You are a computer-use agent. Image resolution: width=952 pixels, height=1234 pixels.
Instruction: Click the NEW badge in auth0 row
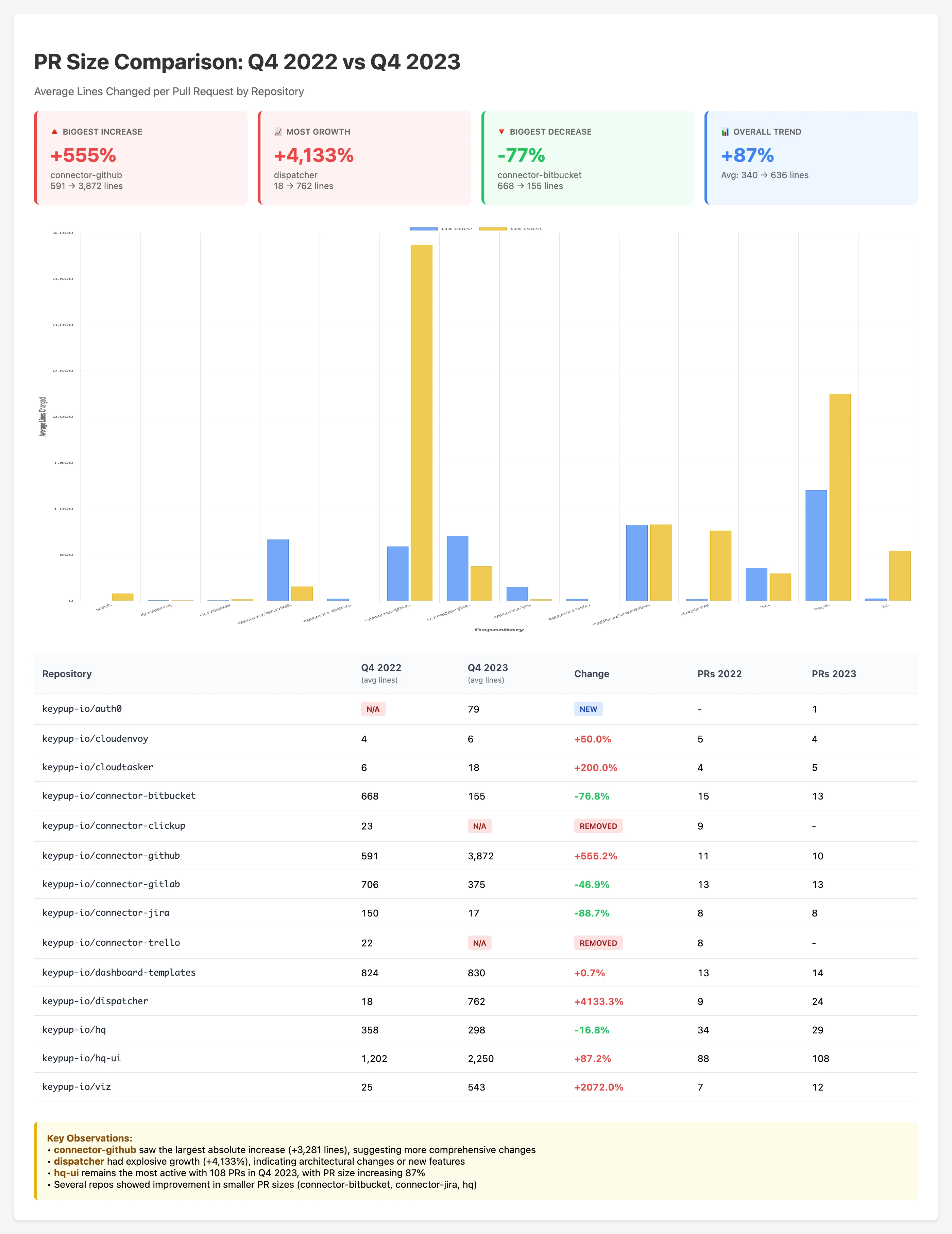click(x=588, y=709)
